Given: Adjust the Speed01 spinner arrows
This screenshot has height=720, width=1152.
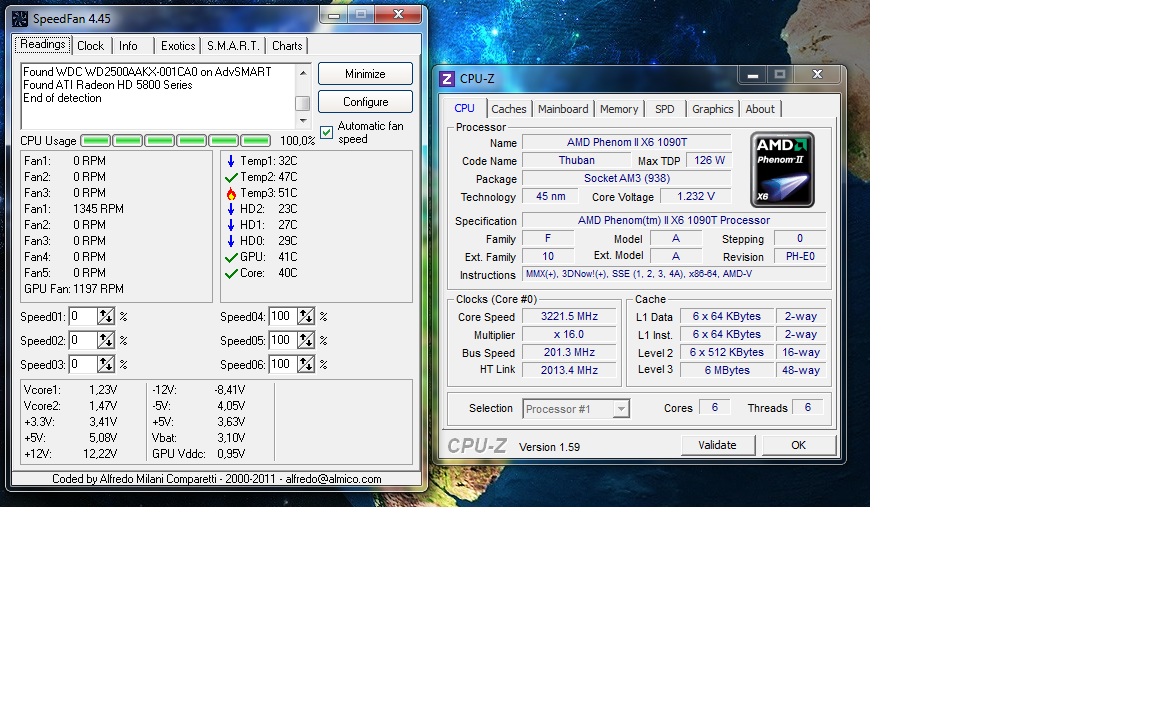Looking at the screenshot, I should 106,317.
